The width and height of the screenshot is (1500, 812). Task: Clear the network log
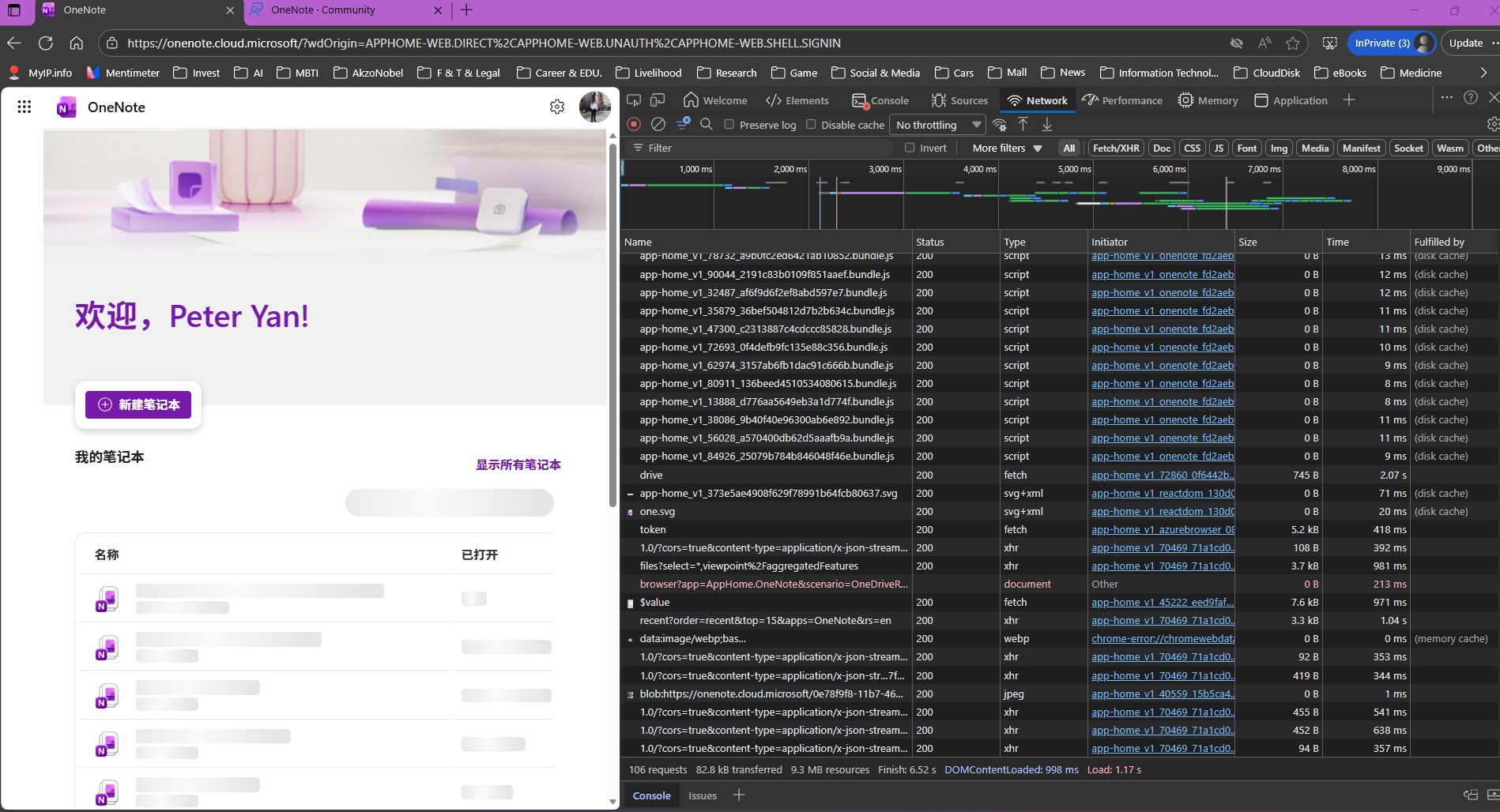click(658, 125)
